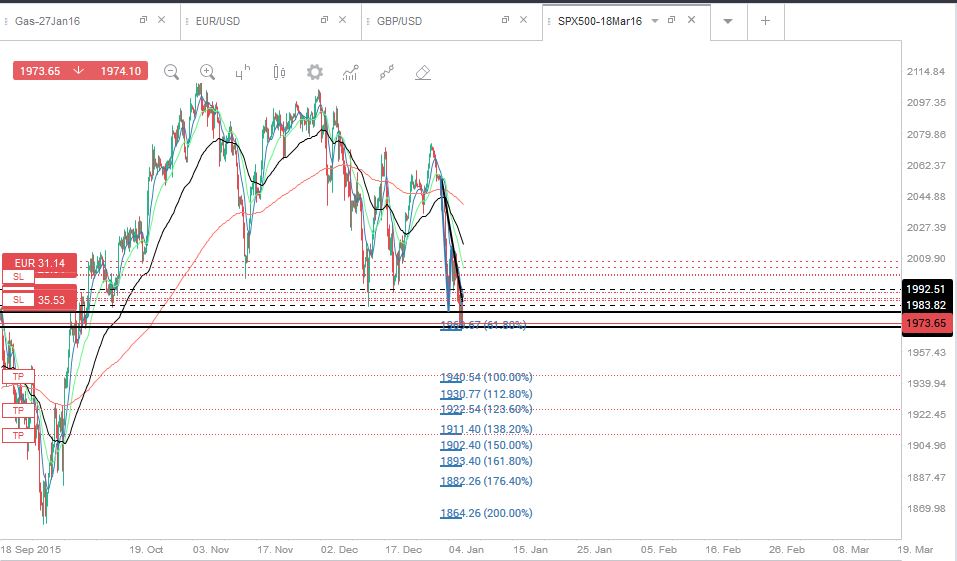Click the sell price 1973.65

click(x=40, y=71)
